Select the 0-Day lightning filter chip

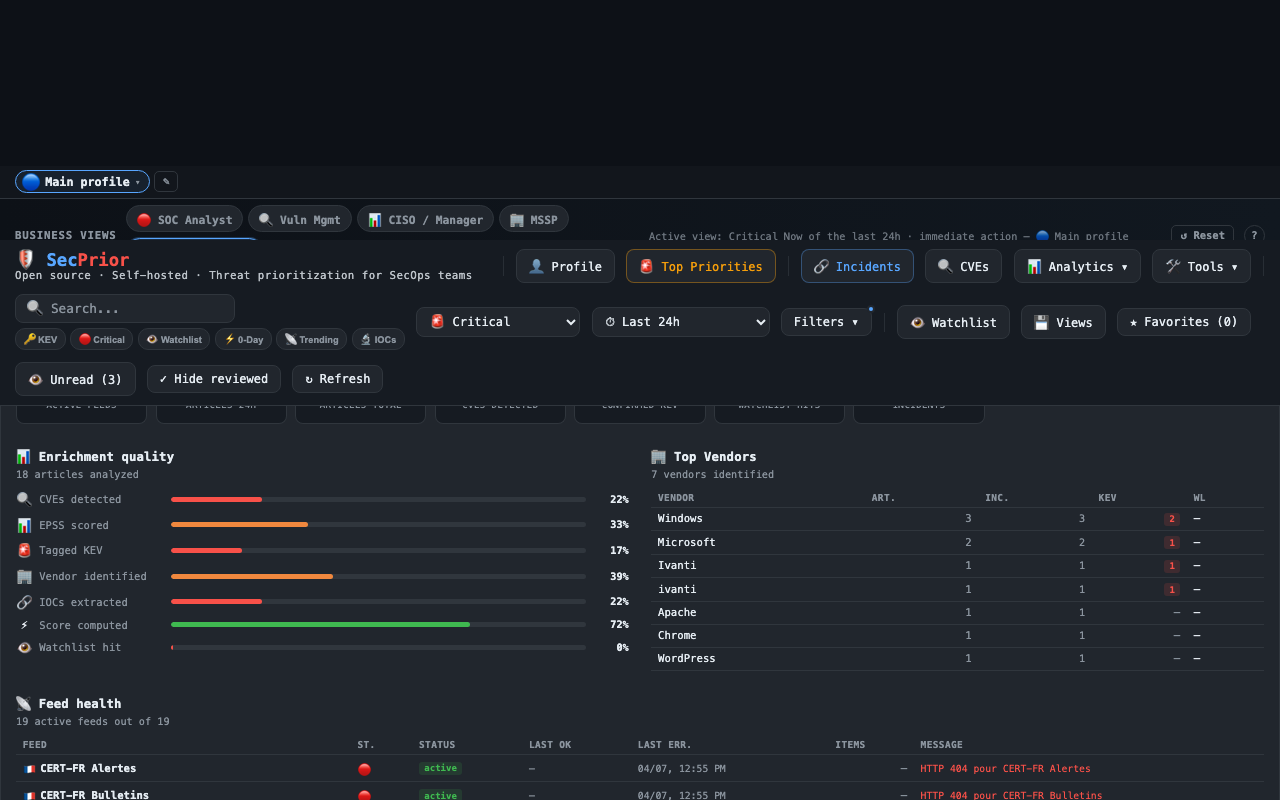[x=243, y=339]
